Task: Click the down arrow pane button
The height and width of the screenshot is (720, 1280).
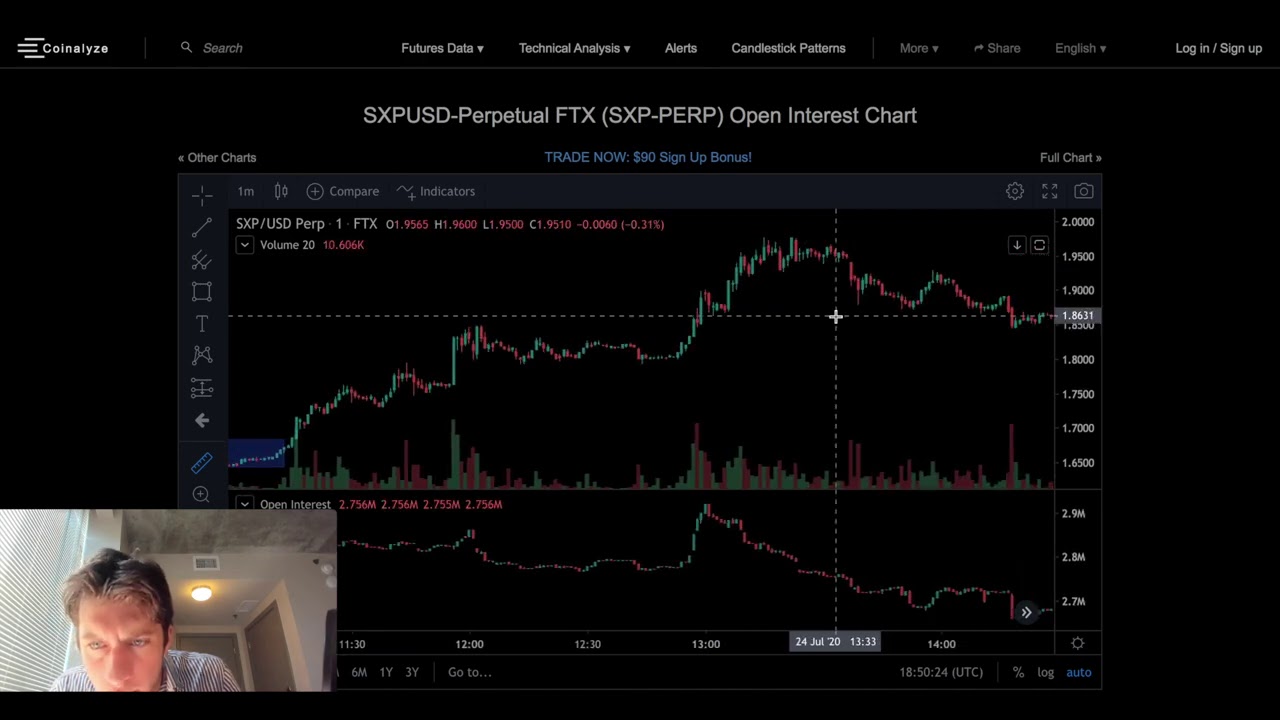Action: click(x=1017, y=245)
